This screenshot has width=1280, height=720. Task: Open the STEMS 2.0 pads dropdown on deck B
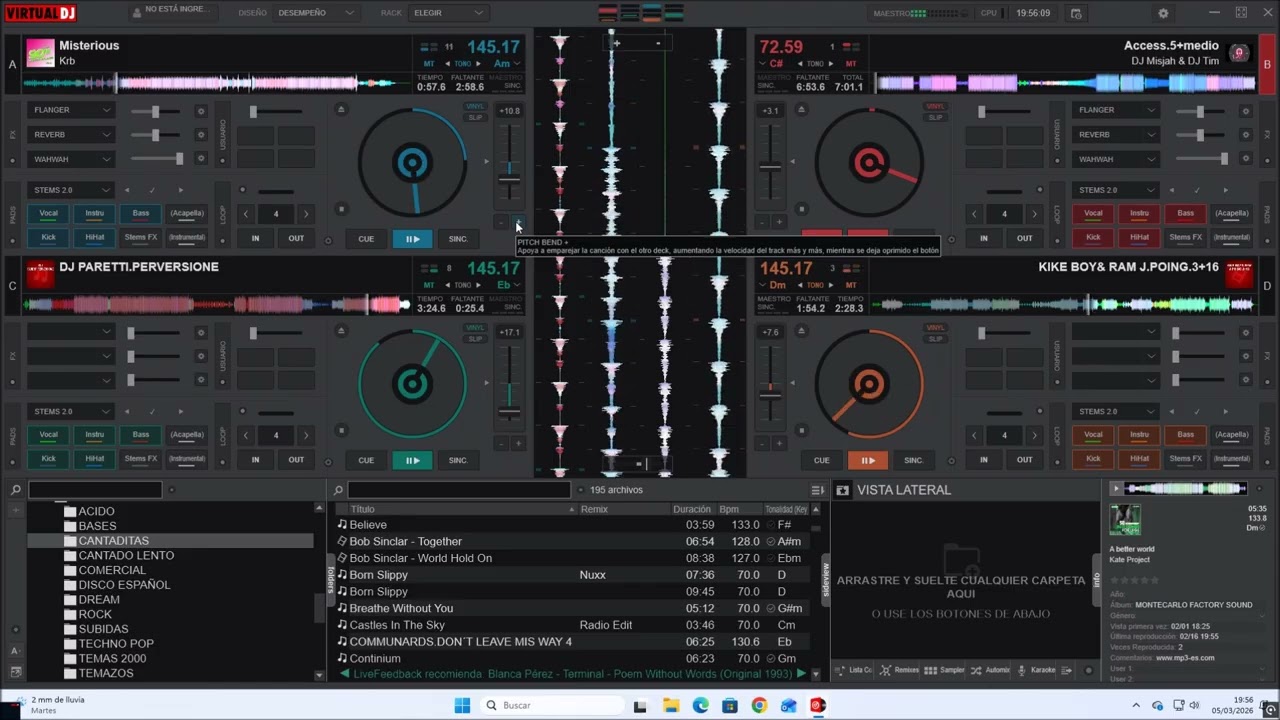pyautogui.click(x=1116, y=190)
